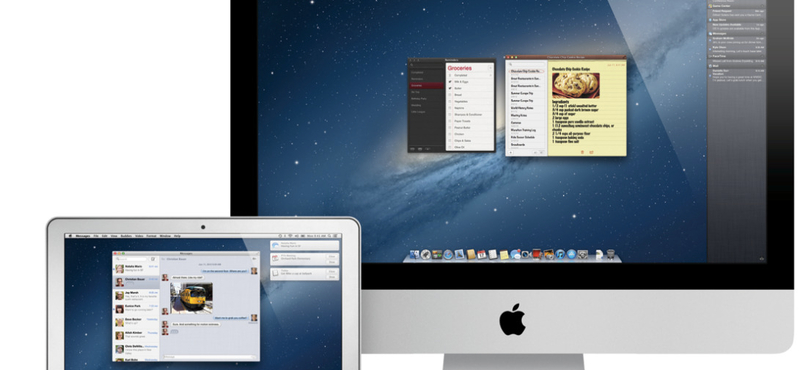
Task: Open the Trash in the iMac dock
Action: click(x=611, y=255)
